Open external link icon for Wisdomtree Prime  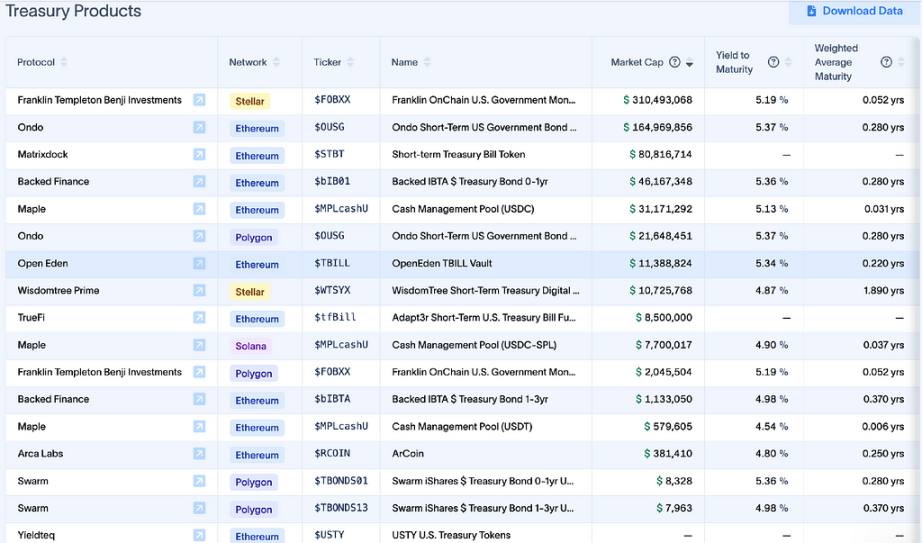199,290
